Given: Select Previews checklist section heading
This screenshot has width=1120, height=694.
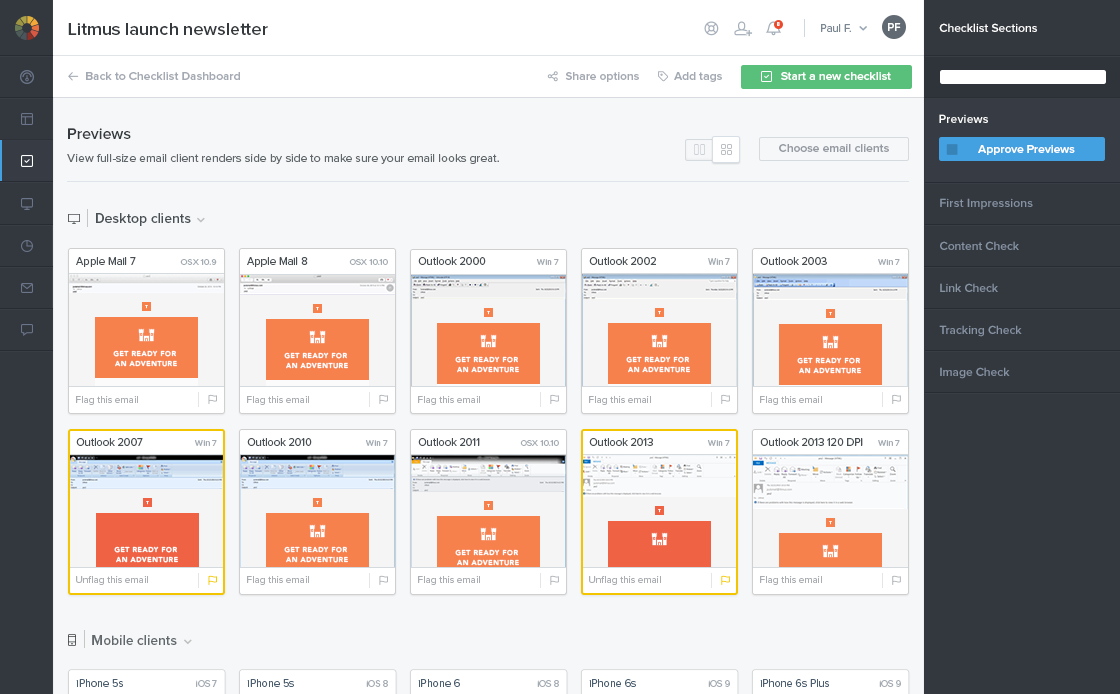Looking at the screenshot, I should click(963, 119).
